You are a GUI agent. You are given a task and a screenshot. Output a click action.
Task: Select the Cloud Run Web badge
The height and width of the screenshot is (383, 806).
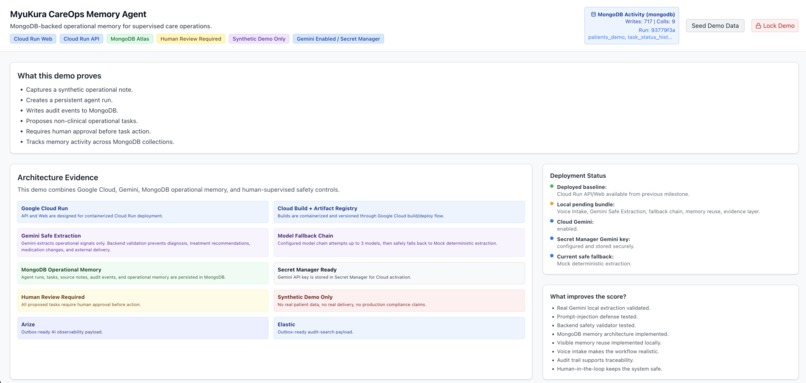pyautogui.click(x=33, y=39)
